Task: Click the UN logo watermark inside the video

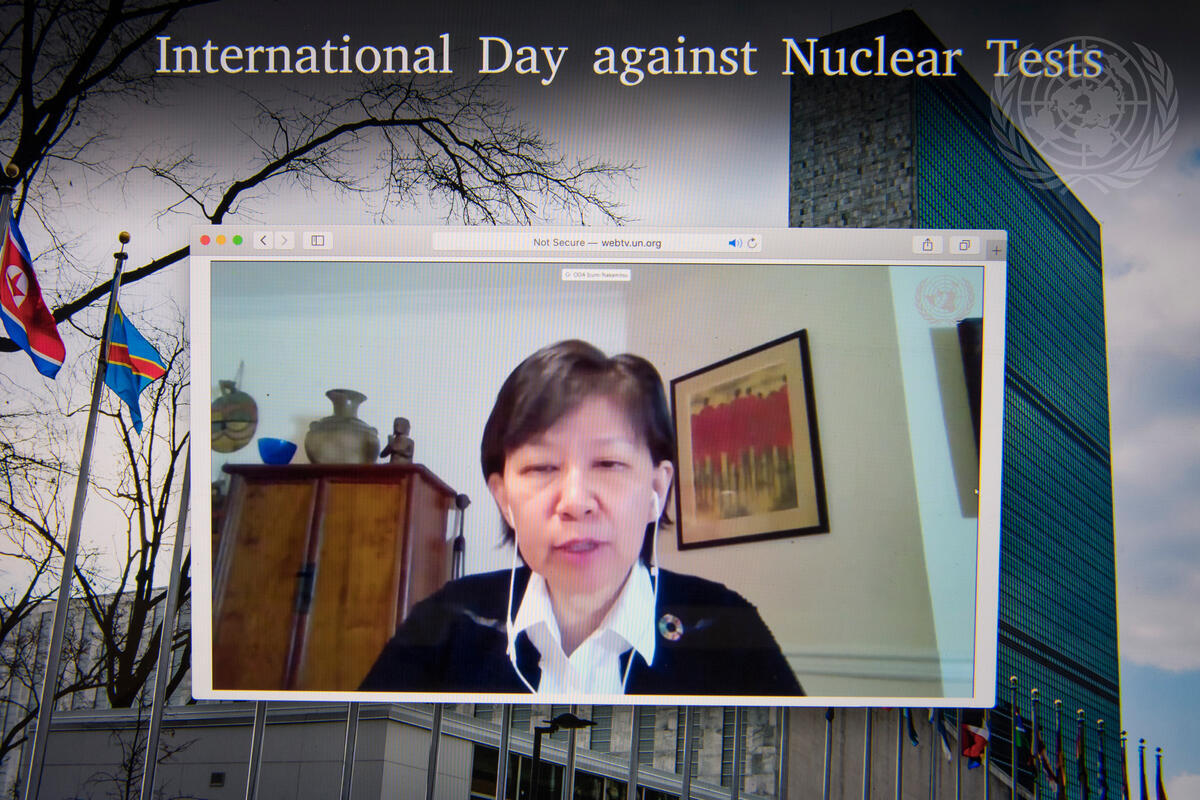Action: [943, 298]
